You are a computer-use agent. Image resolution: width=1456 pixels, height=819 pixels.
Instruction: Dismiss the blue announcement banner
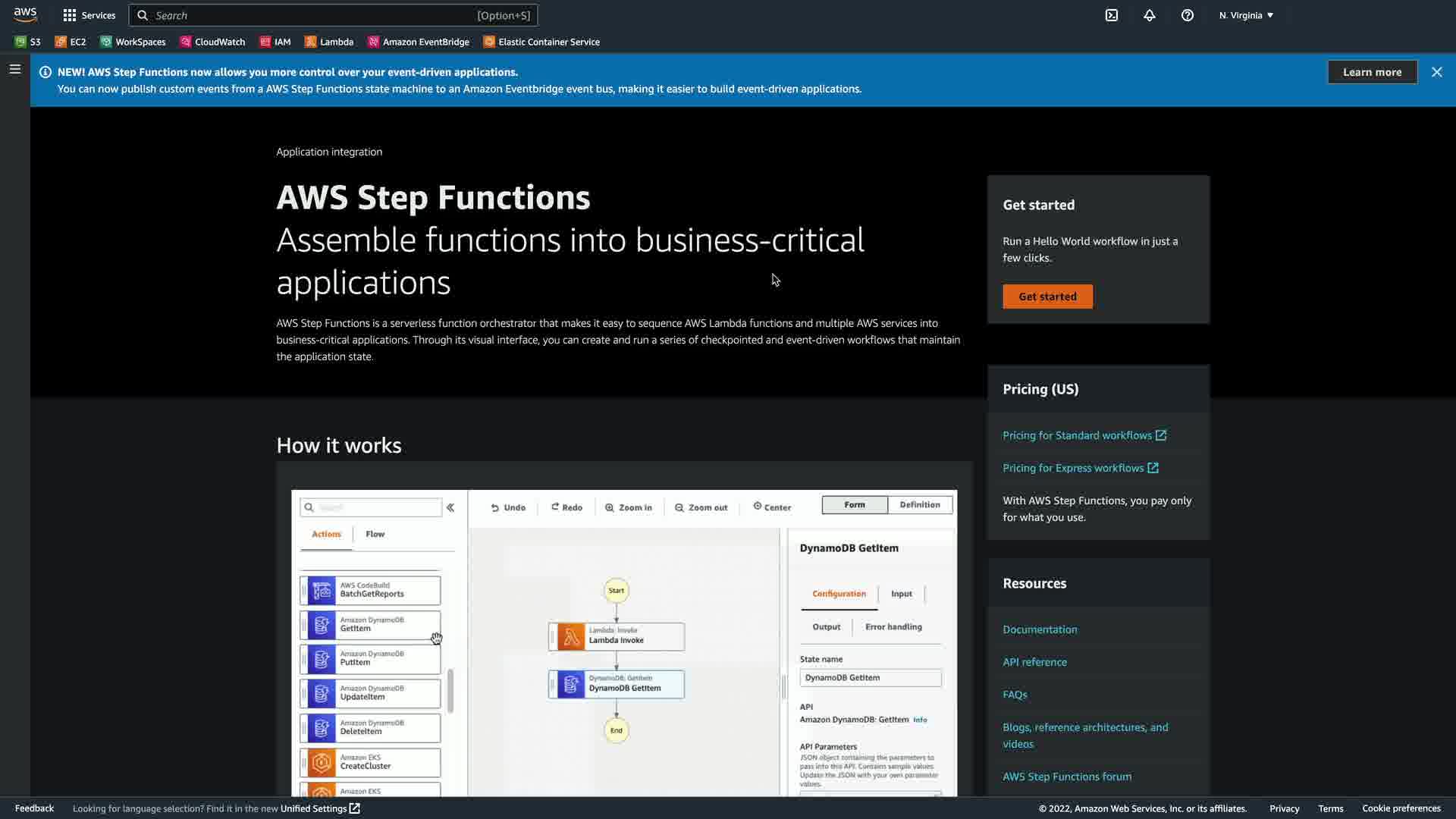(x=1436, y=72)
